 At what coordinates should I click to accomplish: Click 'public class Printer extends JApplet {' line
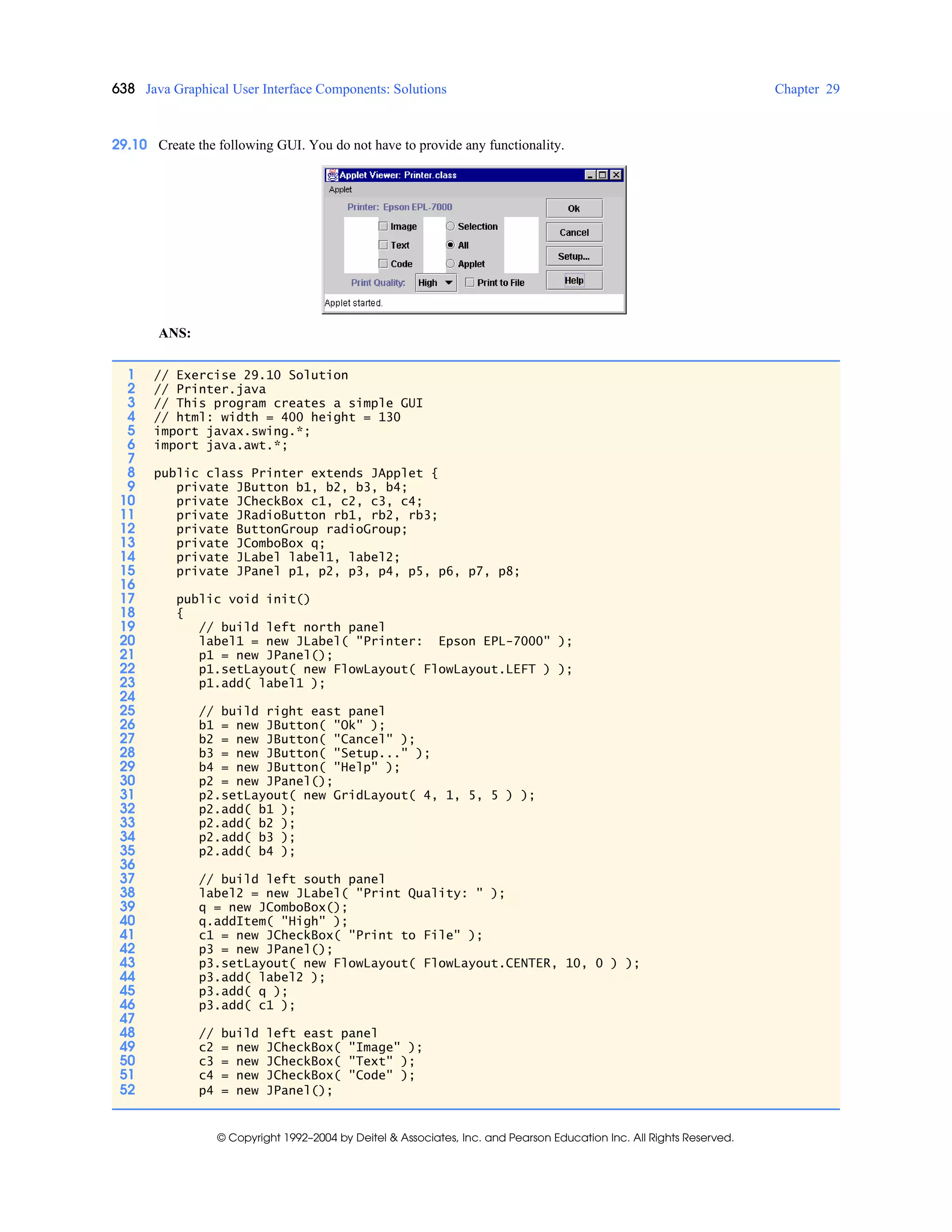(296, 473)
